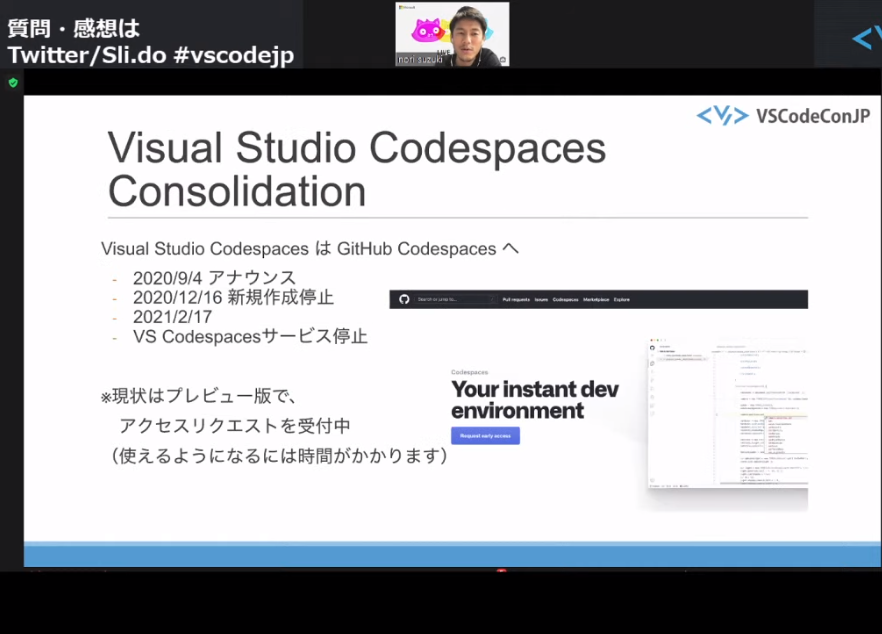
Task: Click '(使えるようになるには時間がかかります)' text
Action: click(x=280, y=456)
